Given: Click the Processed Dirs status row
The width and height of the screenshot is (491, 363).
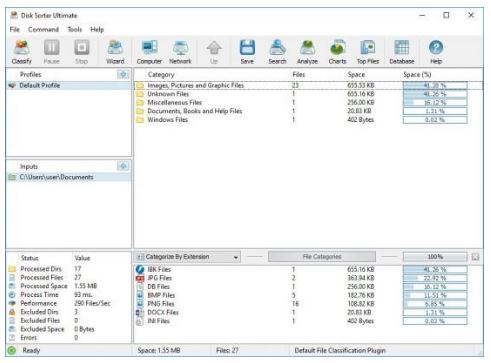Looking at the screenshot, I should (x=68, y=269).
